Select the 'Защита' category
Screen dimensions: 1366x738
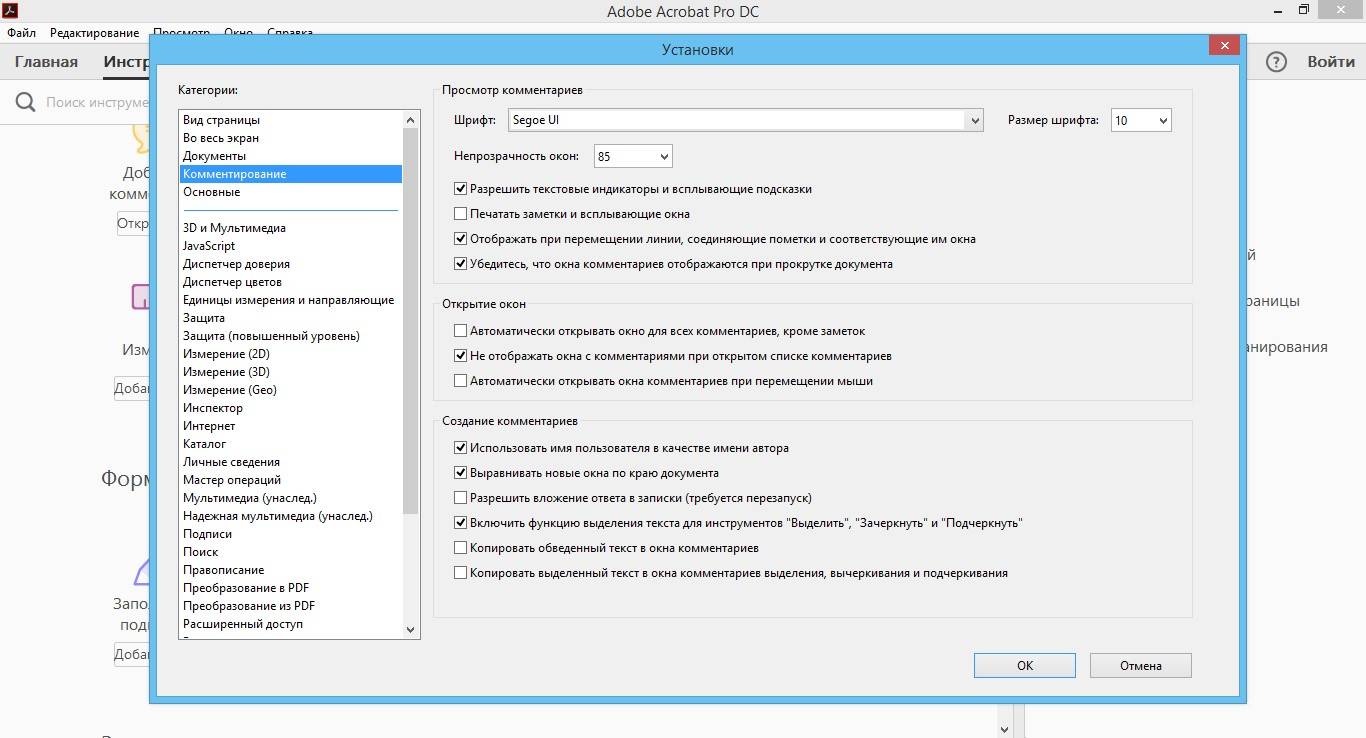click(x=290, y=318)
